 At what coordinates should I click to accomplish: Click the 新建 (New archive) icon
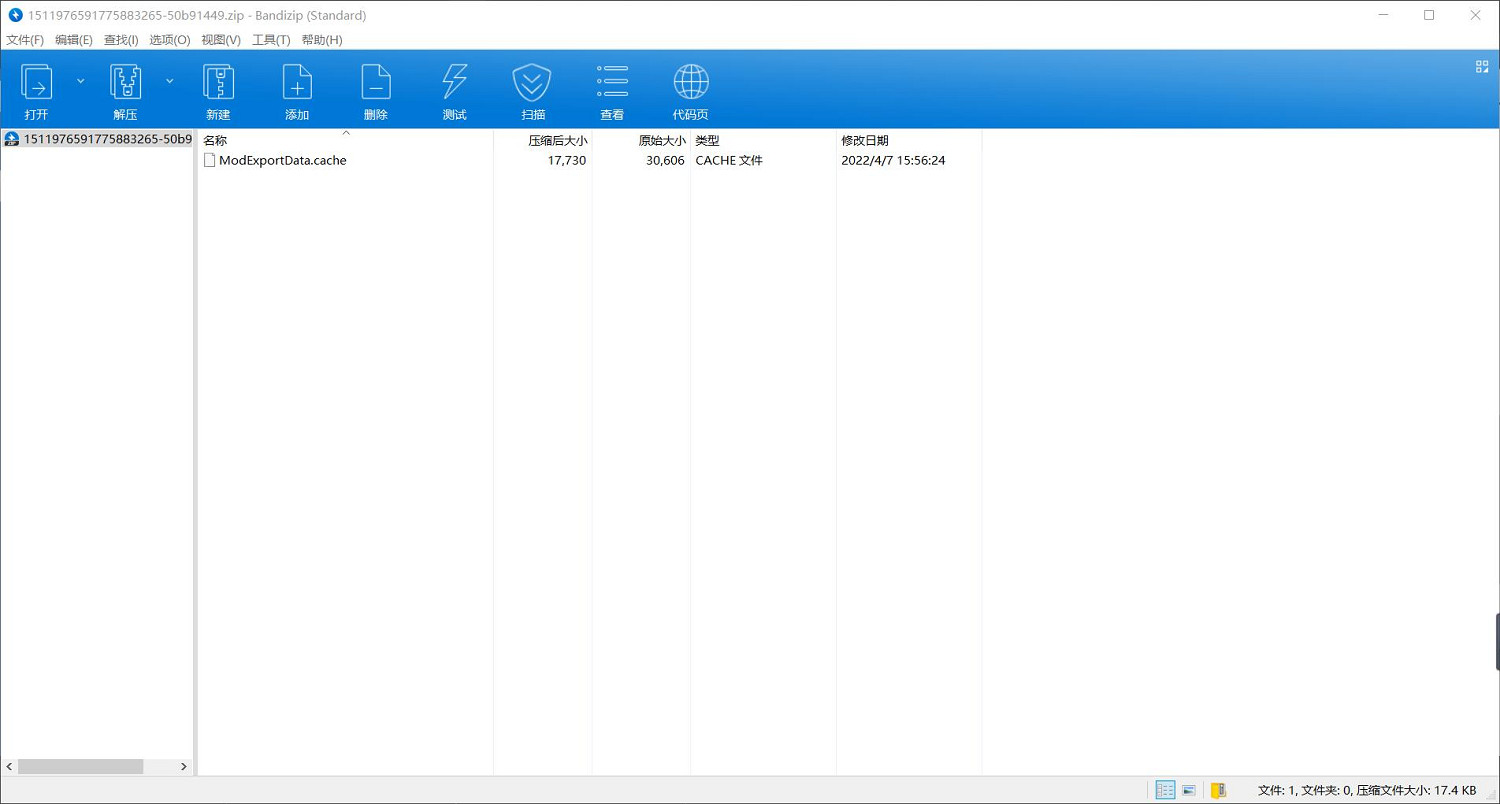[218, 91]
